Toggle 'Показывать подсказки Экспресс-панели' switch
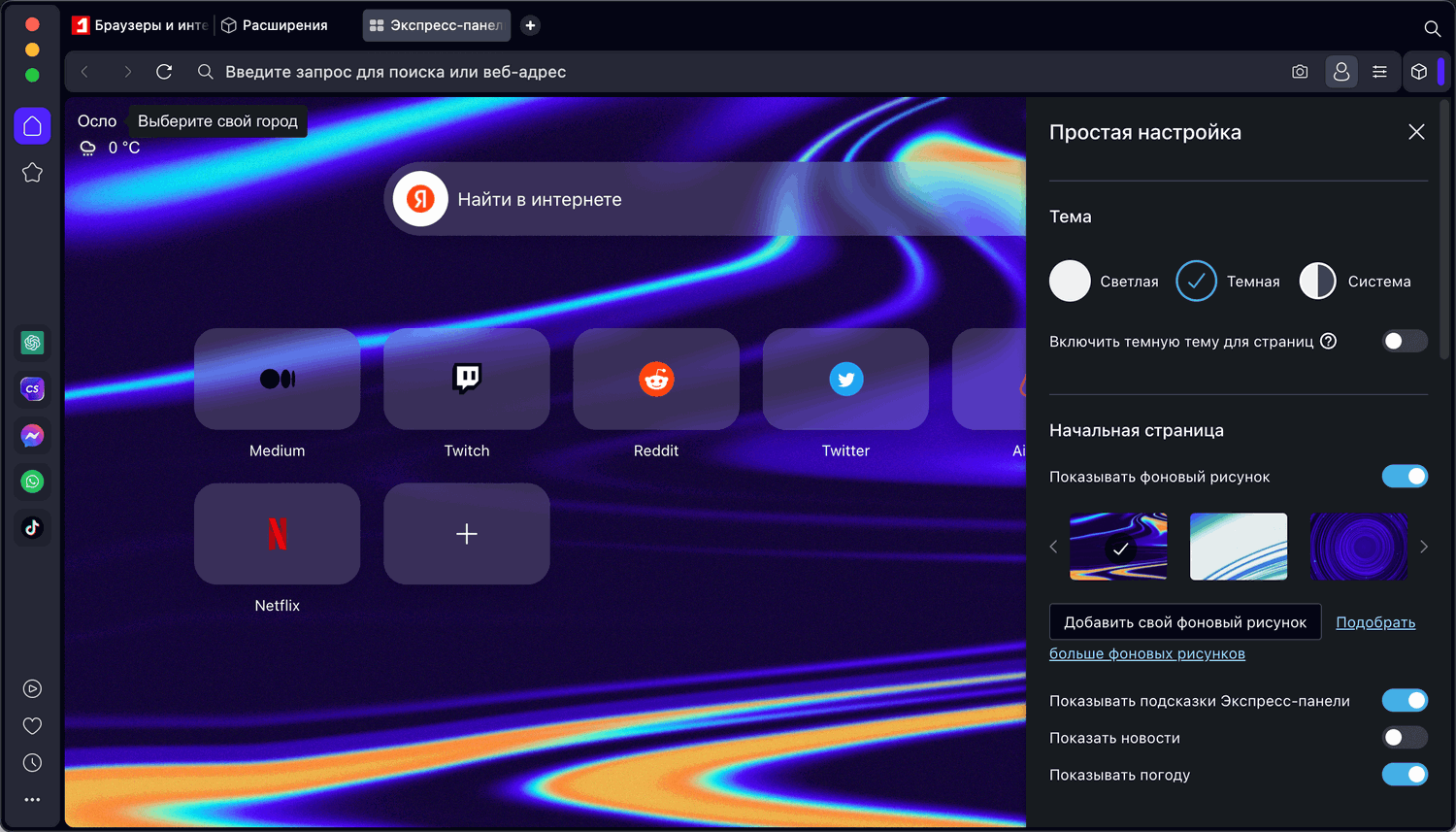 [1405, 701]
